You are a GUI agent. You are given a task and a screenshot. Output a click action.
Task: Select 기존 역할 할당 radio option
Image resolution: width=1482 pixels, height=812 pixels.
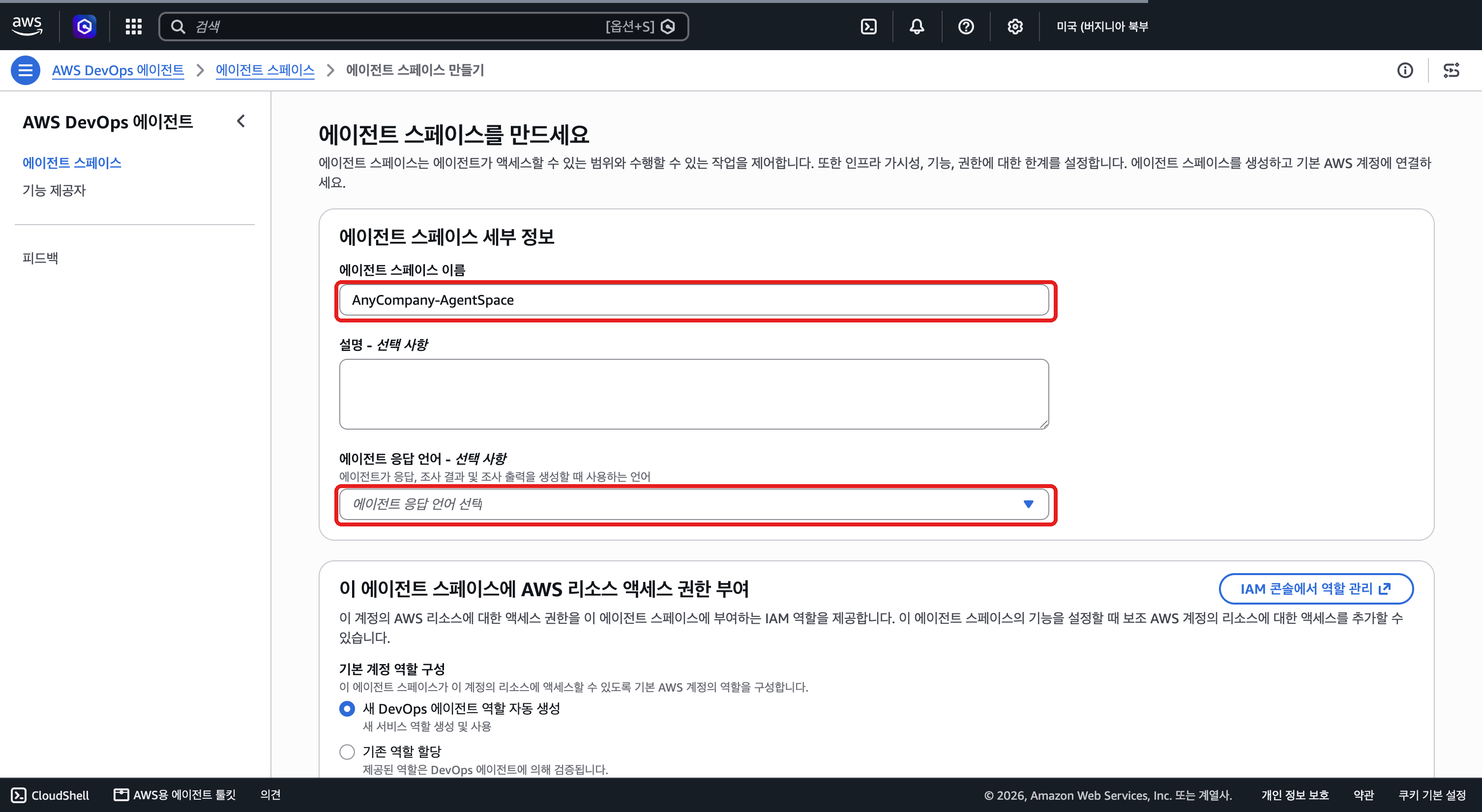(347, 752)
